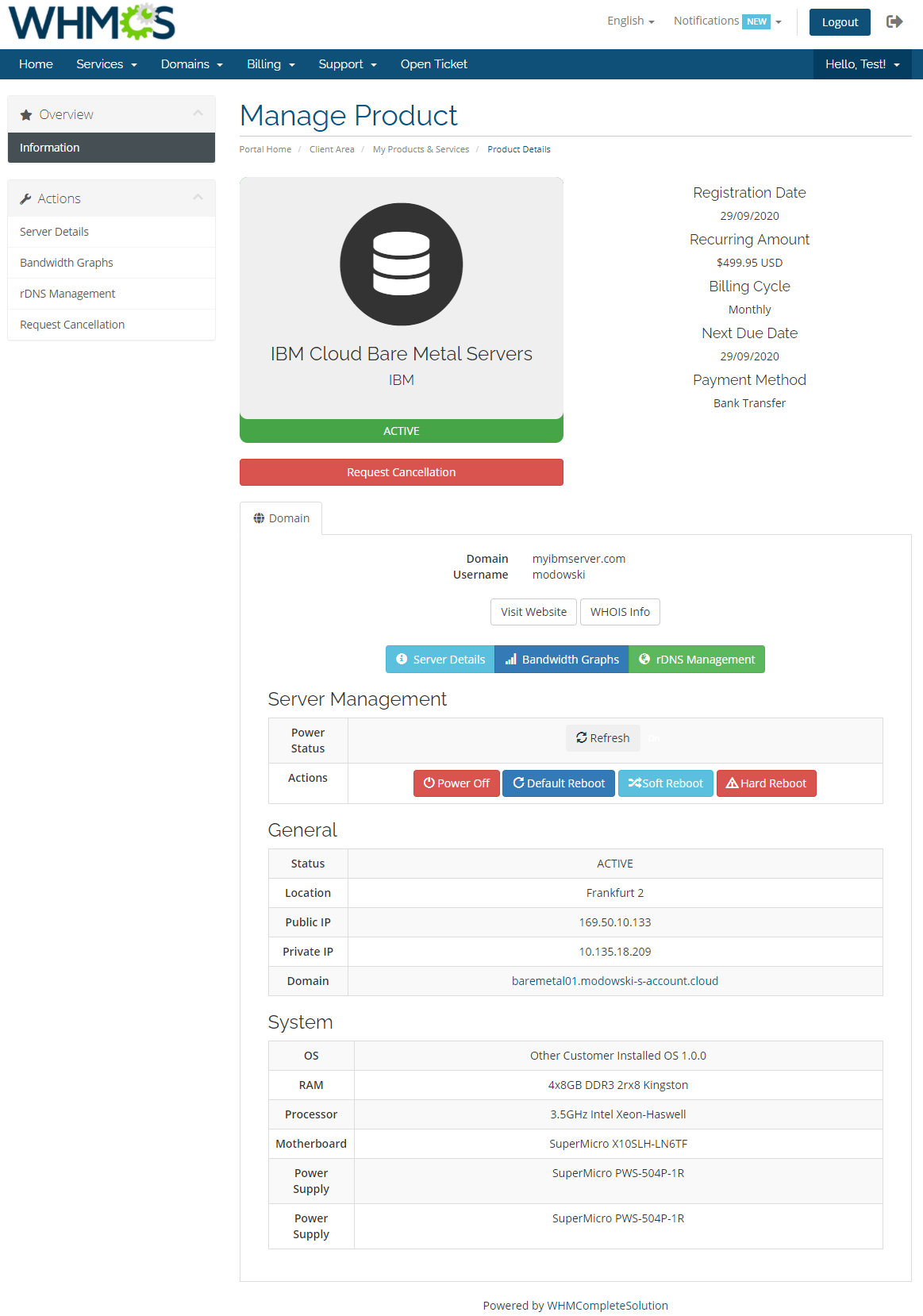Click the star icon beside Overview

coord(26,115)
